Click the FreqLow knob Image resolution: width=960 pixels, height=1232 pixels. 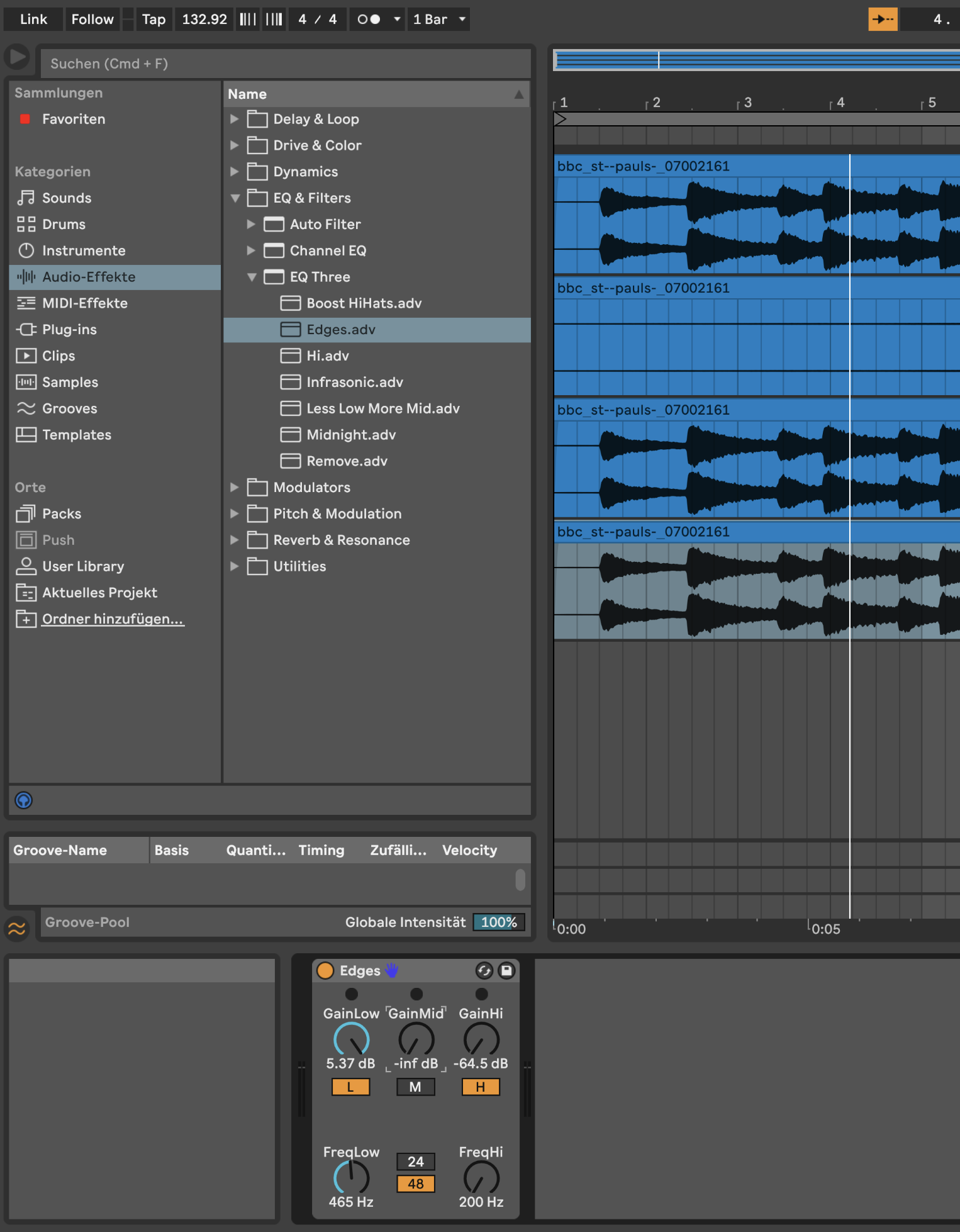point(351,1177)
